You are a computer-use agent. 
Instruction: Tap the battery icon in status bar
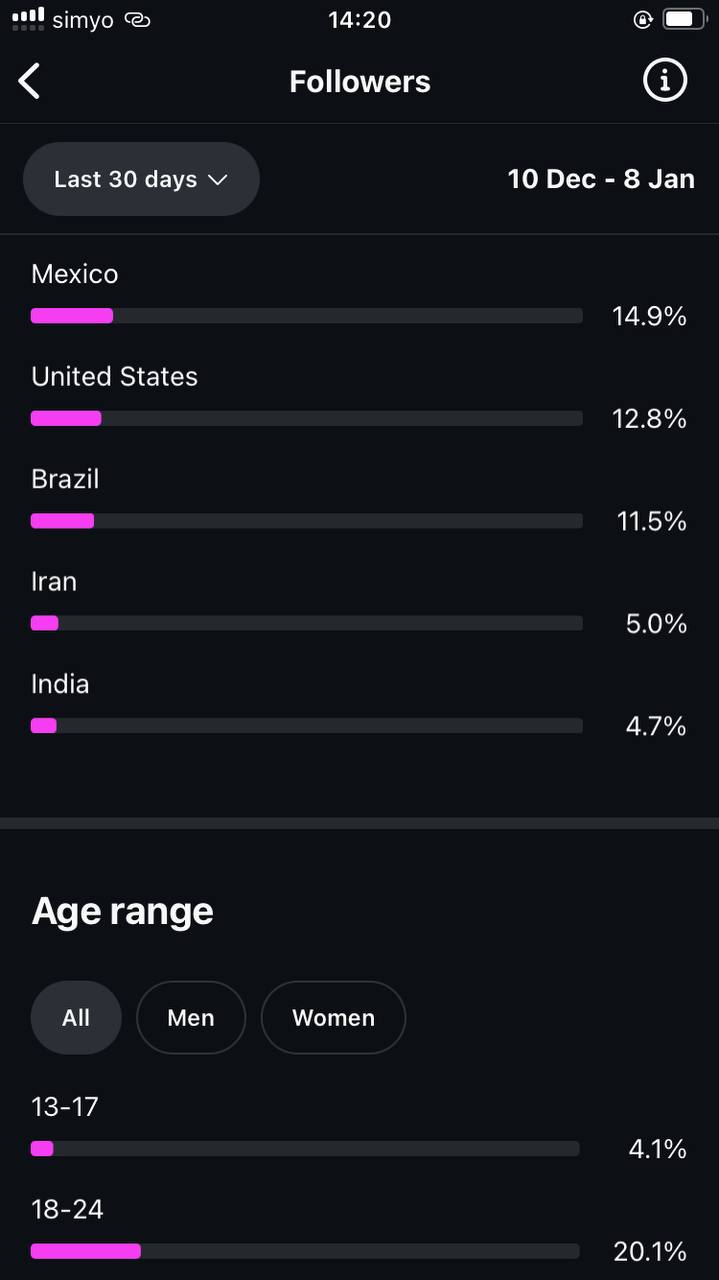683,19
